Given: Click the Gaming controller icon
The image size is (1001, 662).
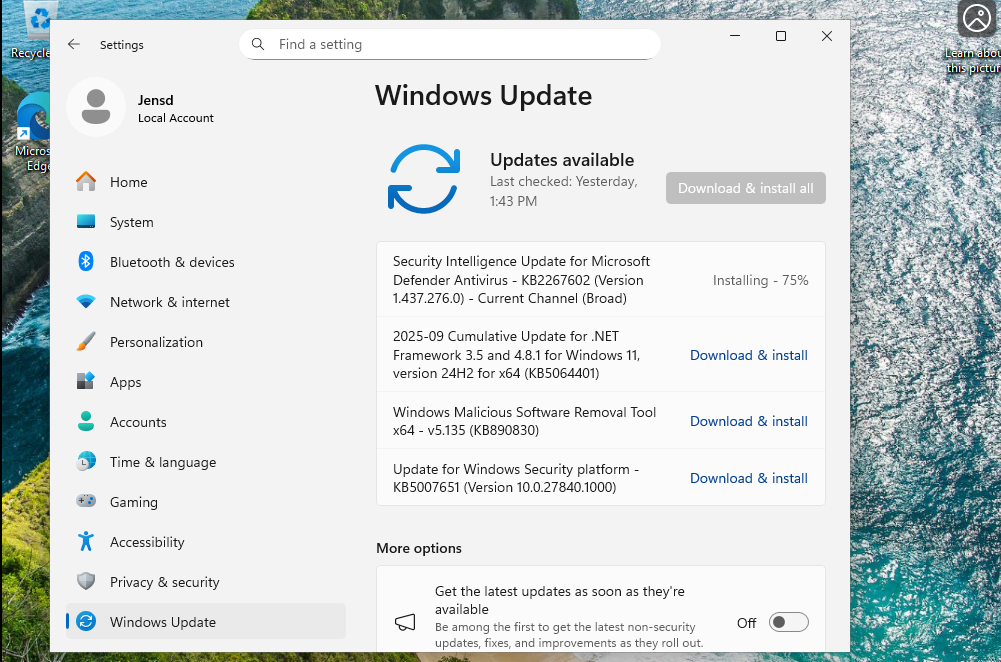Looking at the screenshot, I should tap(86, 502).
